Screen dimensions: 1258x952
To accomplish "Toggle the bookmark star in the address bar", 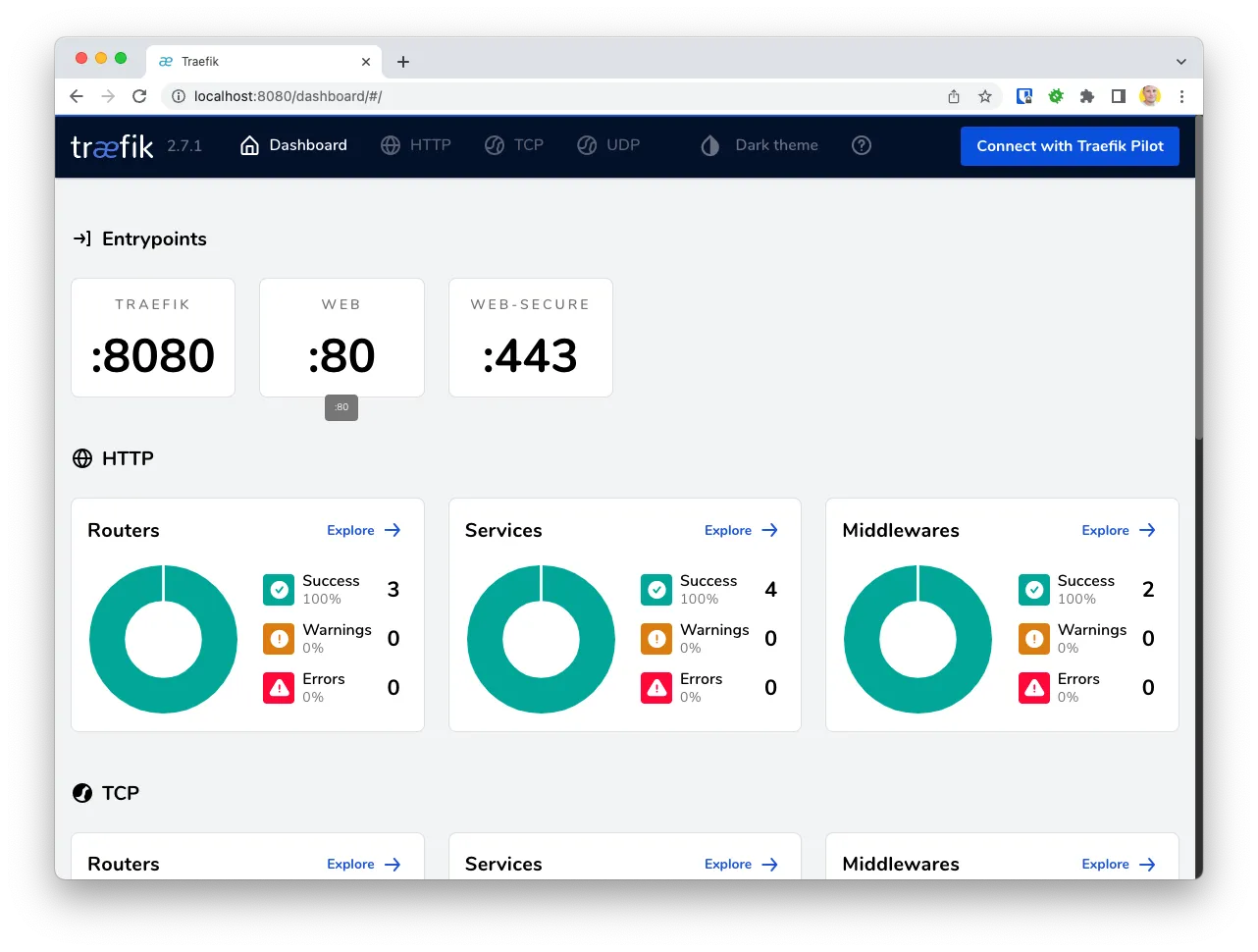I will [x=984, y=96].
